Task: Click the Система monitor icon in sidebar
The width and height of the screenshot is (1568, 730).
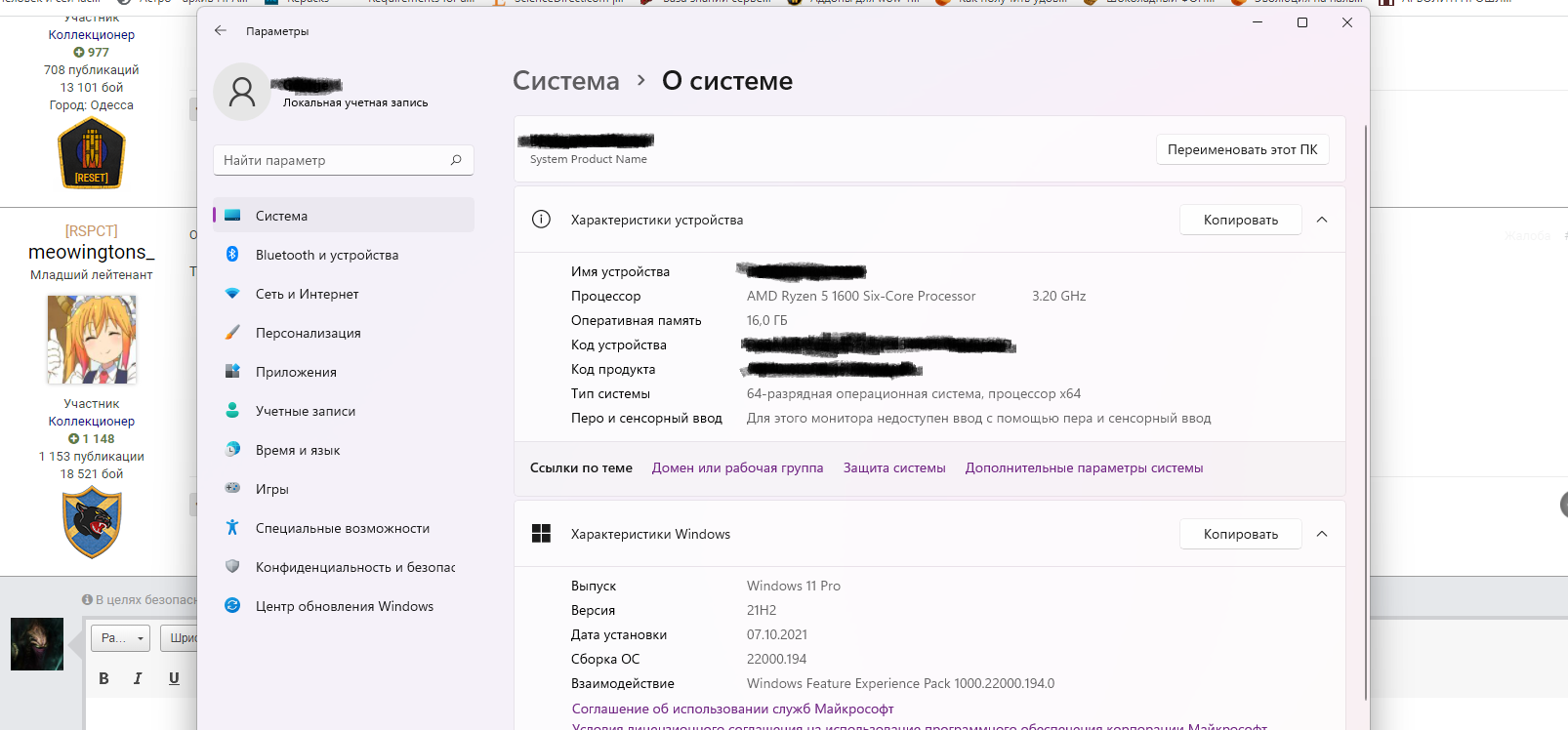Action: [232, 216]
